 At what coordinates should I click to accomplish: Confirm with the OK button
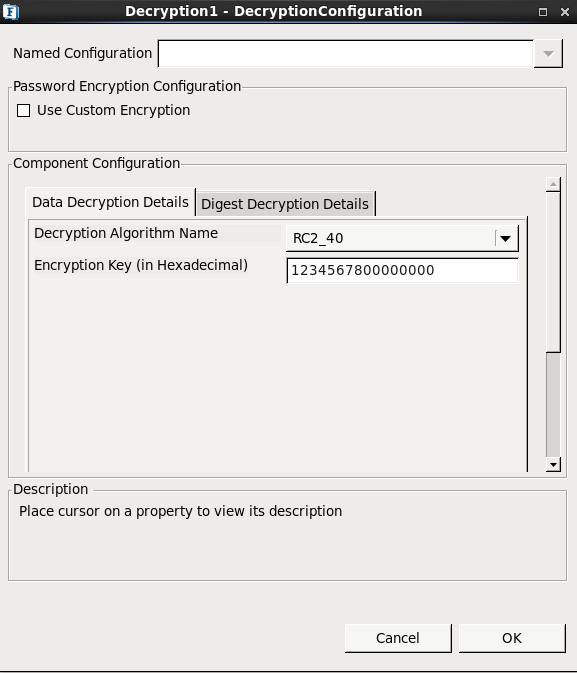512,638
